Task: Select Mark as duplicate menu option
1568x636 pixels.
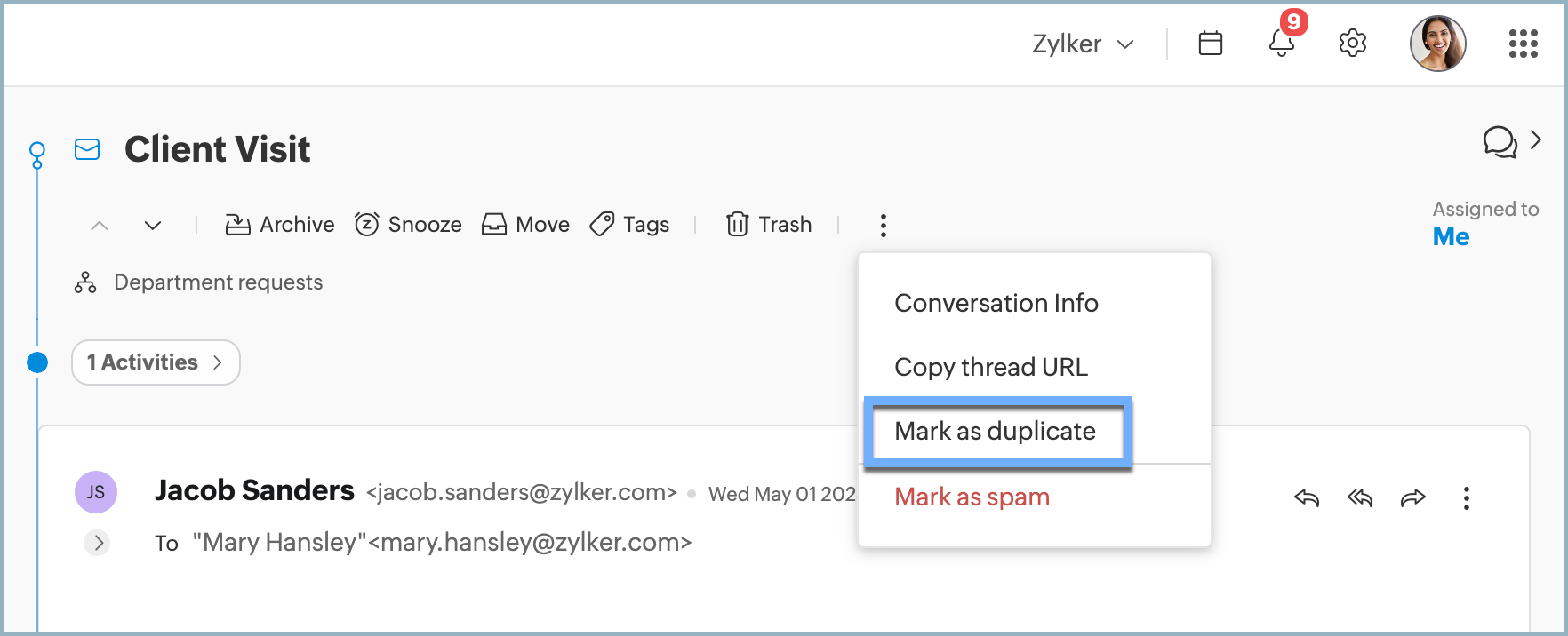Action: click(995, 432)
